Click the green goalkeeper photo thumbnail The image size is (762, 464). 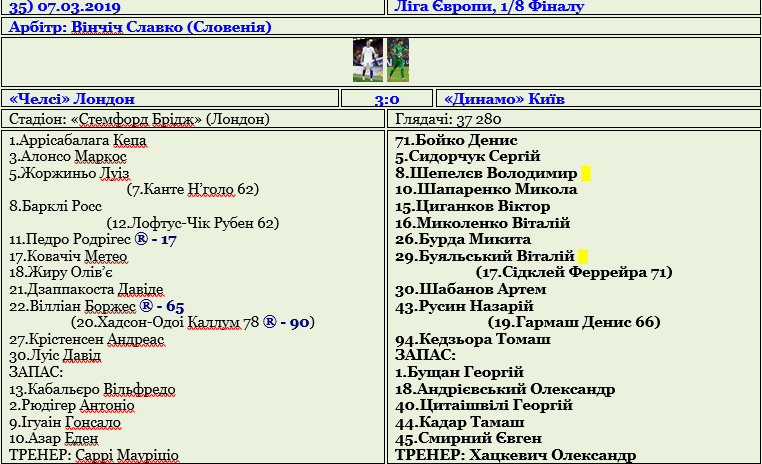pyautogui.click(x=398, y=60)
